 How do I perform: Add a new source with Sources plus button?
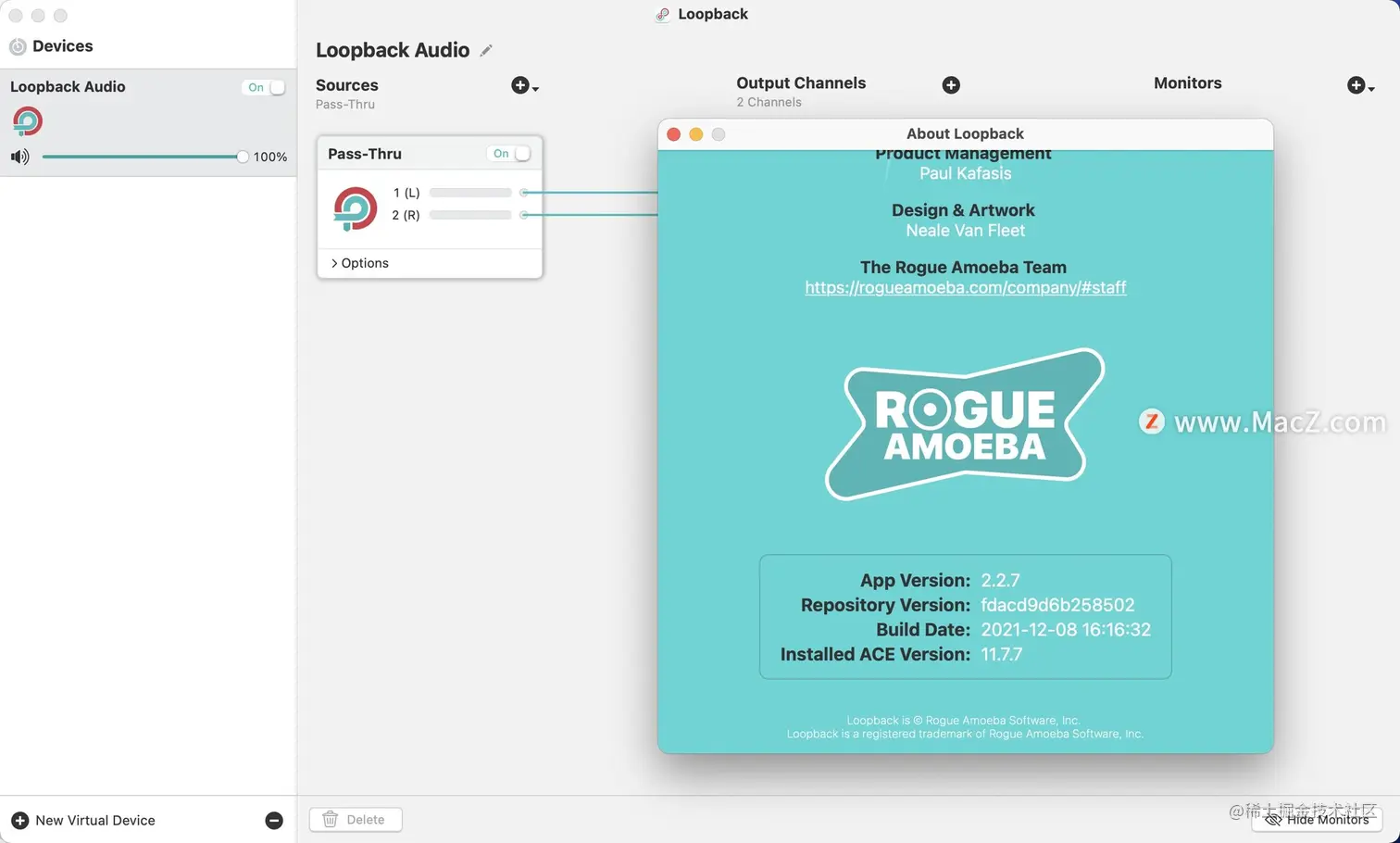pos(525,85)
